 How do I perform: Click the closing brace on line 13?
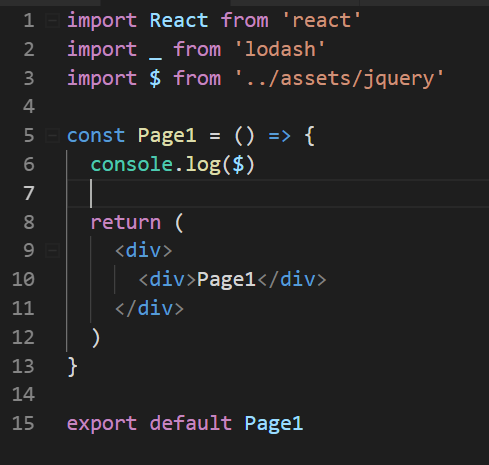coord(73,367)
